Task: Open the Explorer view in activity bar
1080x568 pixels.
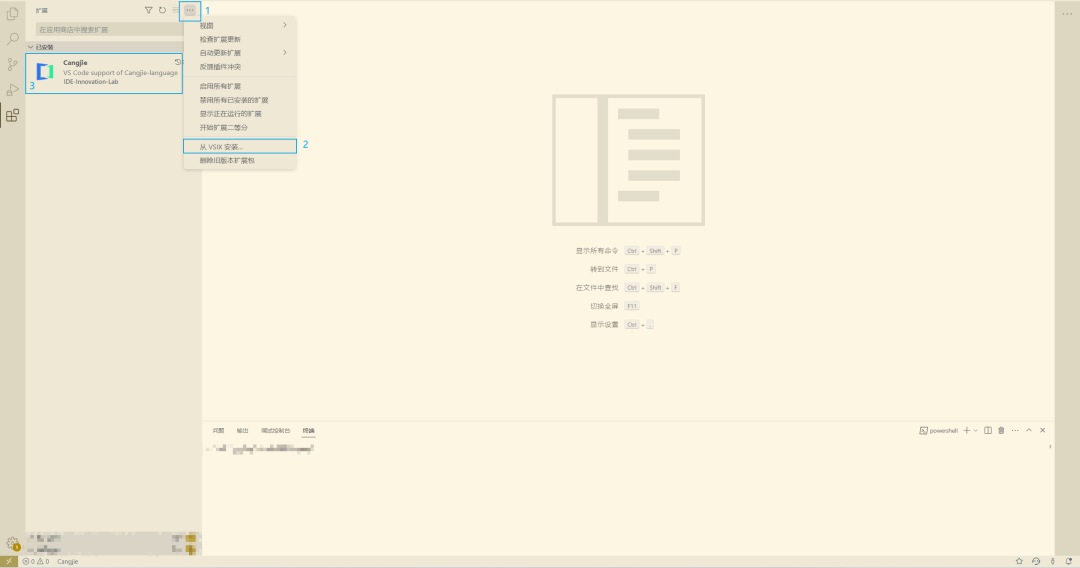Action: 12,14
